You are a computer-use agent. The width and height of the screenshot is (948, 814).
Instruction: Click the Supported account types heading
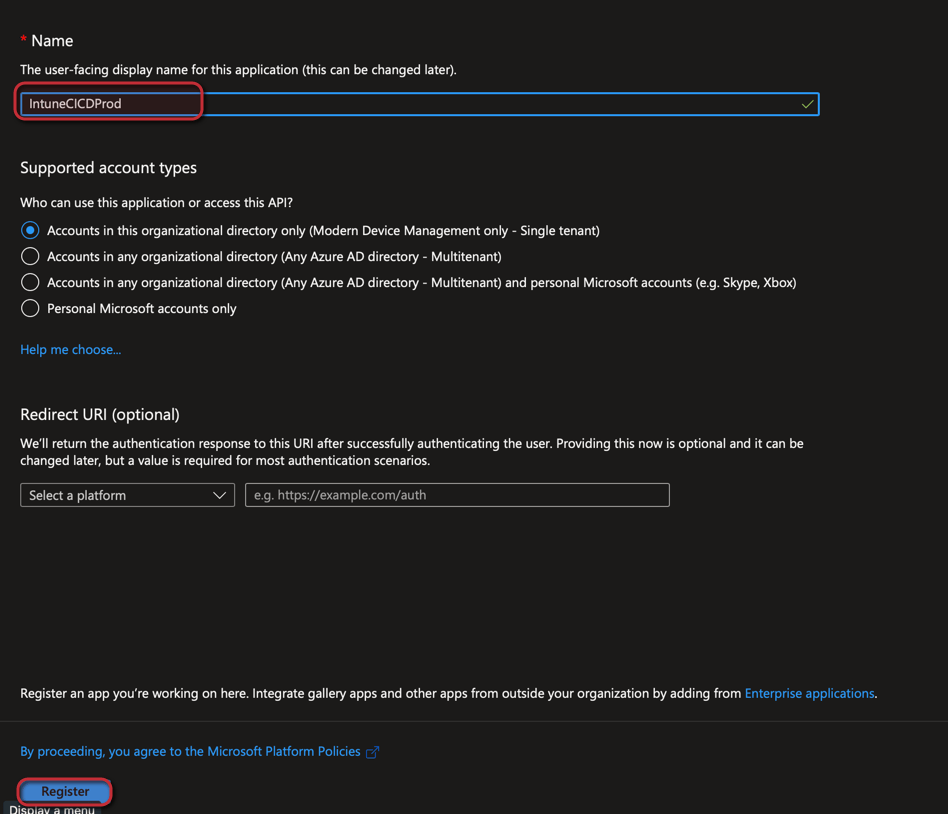pos(108,167)
